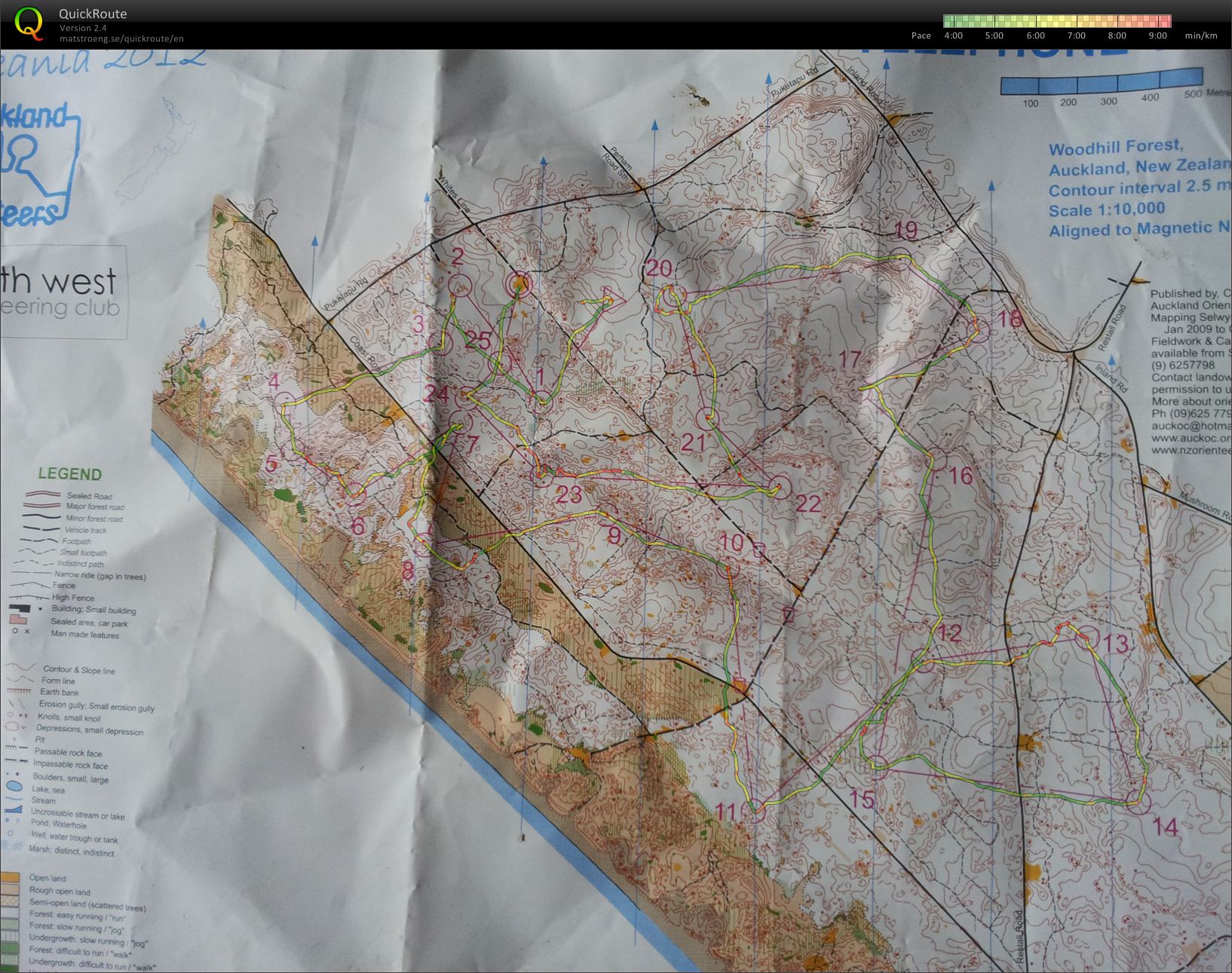The height and width of the screenshot is (973, 1232).
Task: Select the 6:00 pace value
Action: point(1035,35)
